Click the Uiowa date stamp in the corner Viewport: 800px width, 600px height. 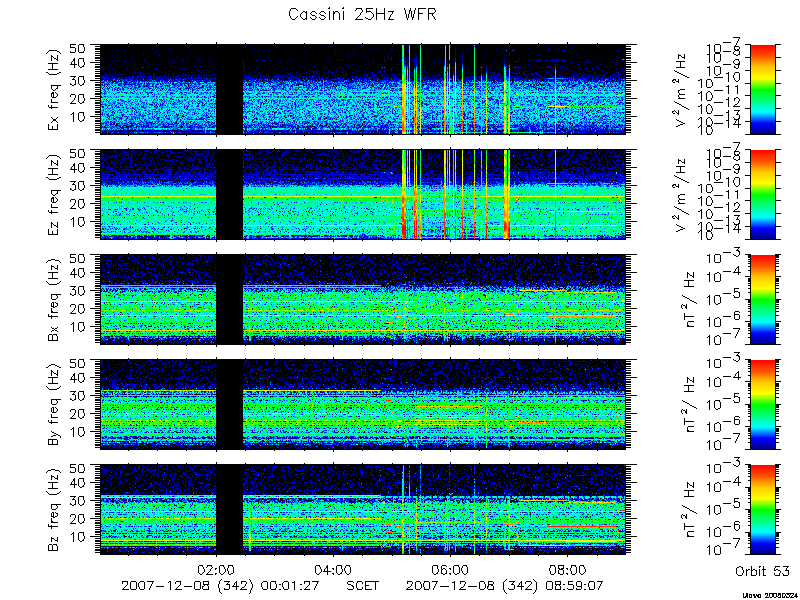coord(771,595)
